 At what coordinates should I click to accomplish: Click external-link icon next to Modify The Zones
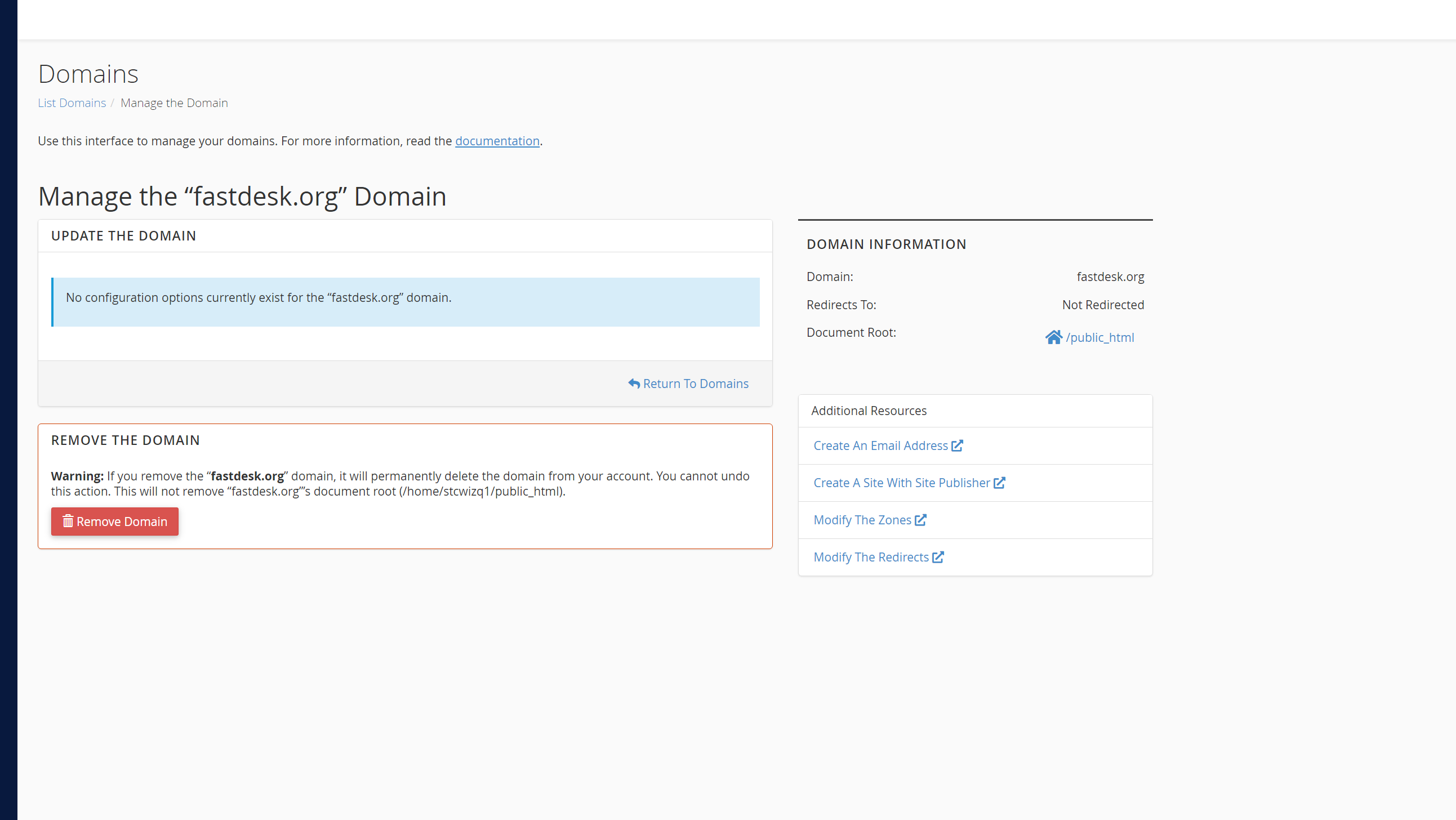(921, 520)
